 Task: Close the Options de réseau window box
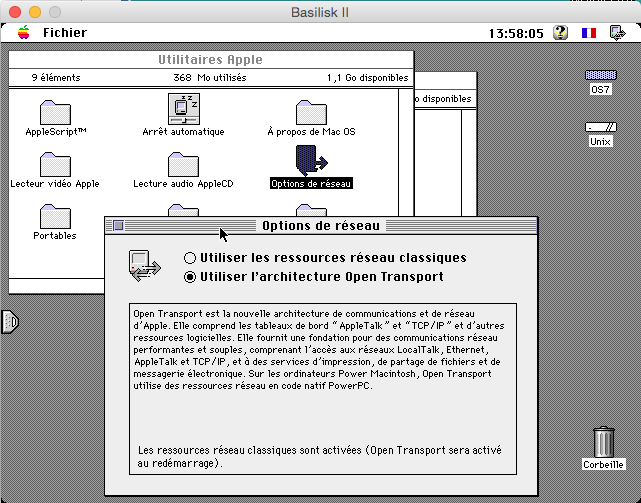(x=118, y=225)
